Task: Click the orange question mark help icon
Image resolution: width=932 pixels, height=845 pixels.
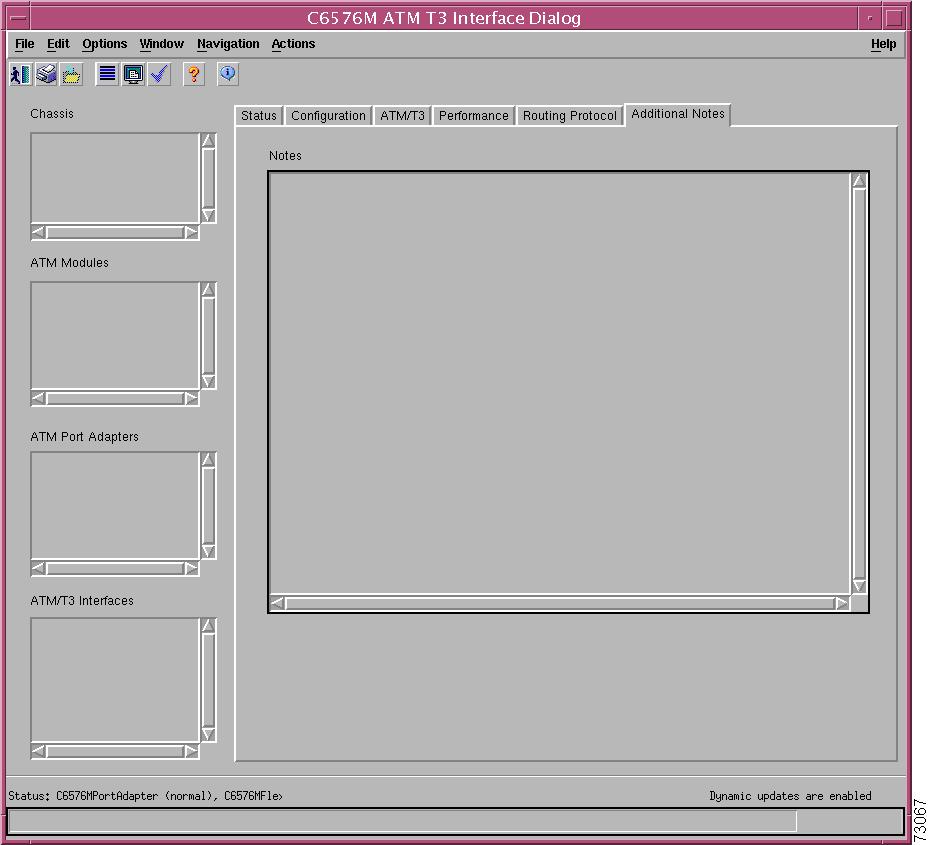Action: 194,74
